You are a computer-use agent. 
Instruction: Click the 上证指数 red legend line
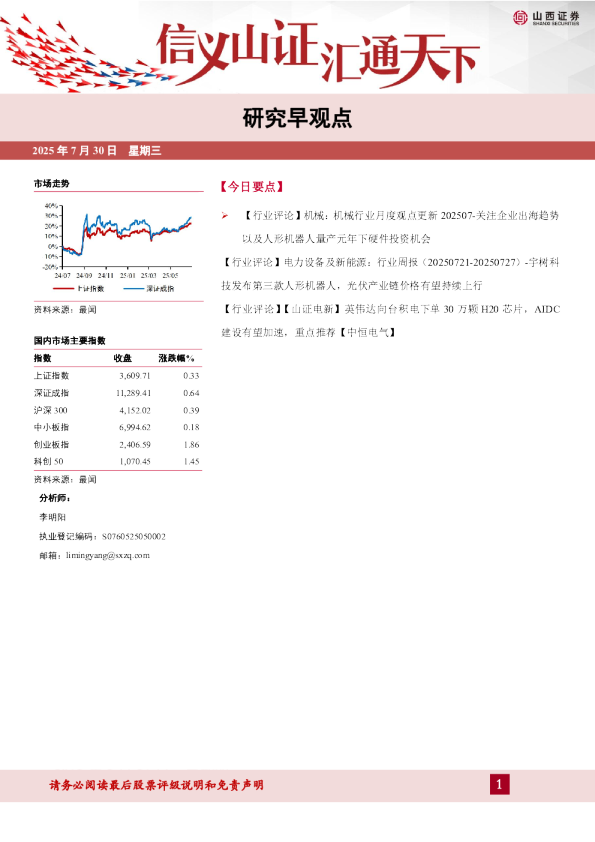coord(63,288)
